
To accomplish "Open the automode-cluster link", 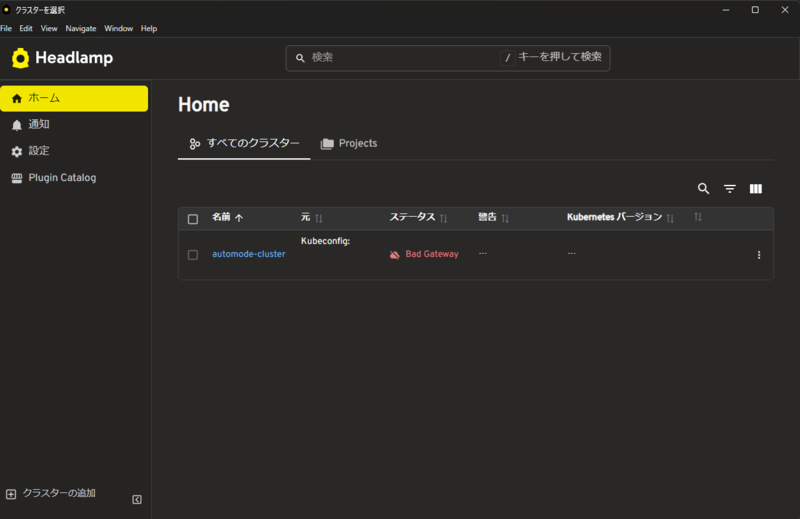I will tap(248, 254).
